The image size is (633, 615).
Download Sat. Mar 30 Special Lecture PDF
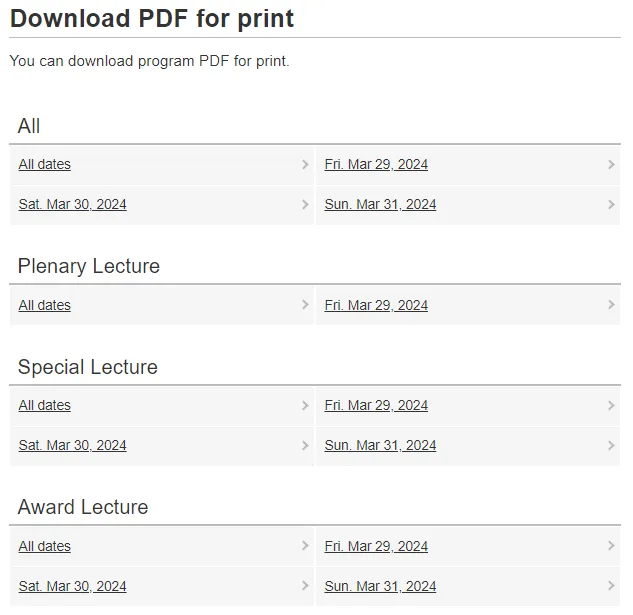(x=72, y=446)
